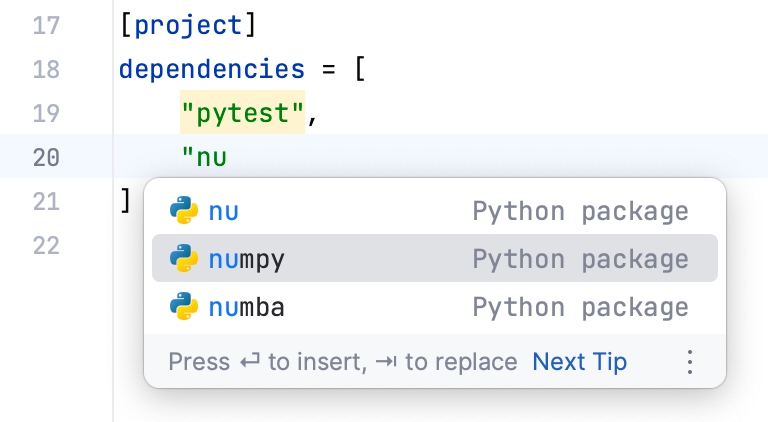Click line number 21 in the gutter
This screenshot has height=422, width=768.
[46, 201]
